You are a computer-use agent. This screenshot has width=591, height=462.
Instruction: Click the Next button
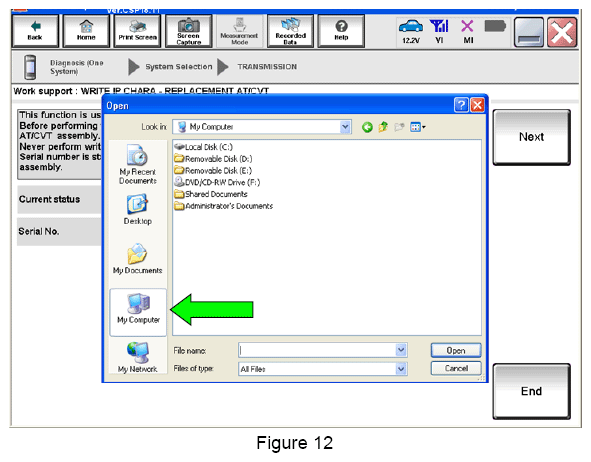coord(531,137)
